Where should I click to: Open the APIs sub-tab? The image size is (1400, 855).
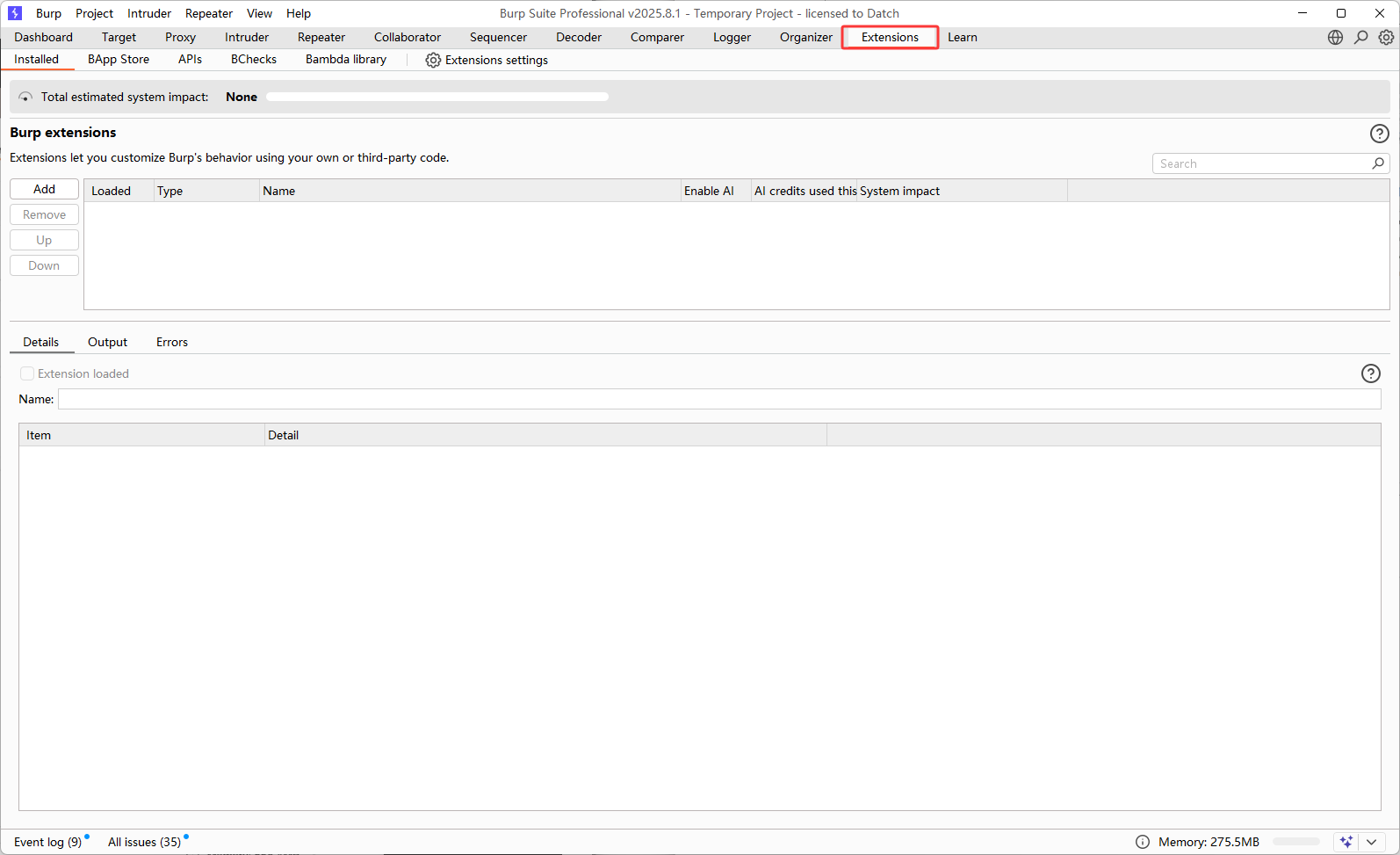pyautogui.click(x=190, y=59)
